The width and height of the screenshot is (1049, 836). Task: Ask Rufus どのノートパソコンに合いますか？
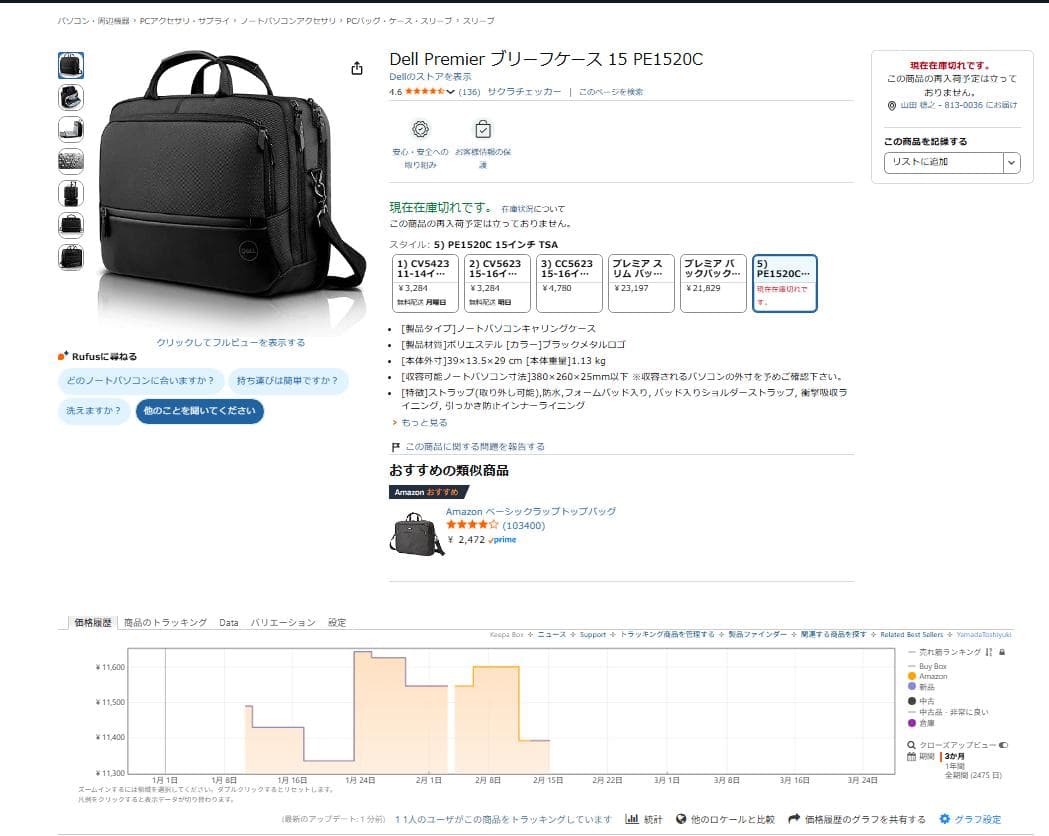point(140,381)
